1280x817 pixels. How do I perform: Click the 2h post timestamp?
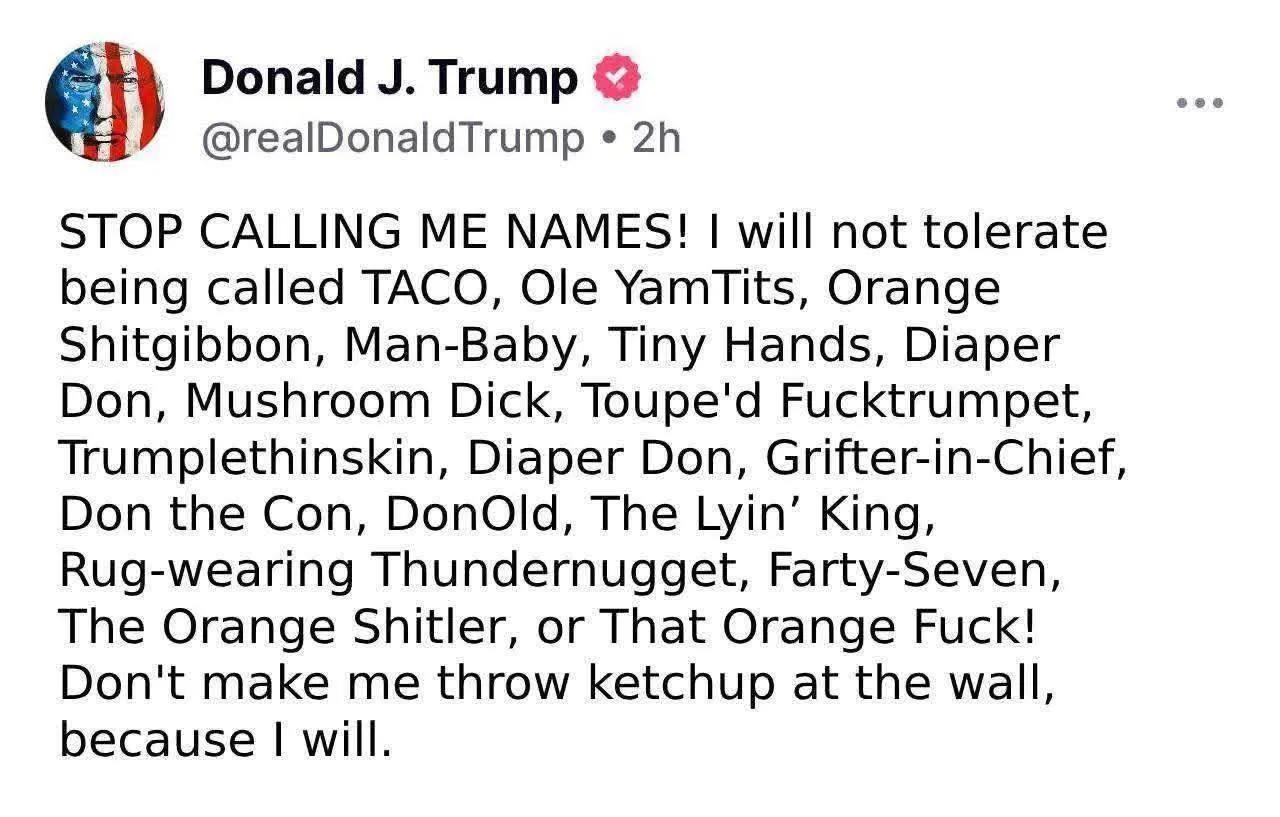coord(656,138)
